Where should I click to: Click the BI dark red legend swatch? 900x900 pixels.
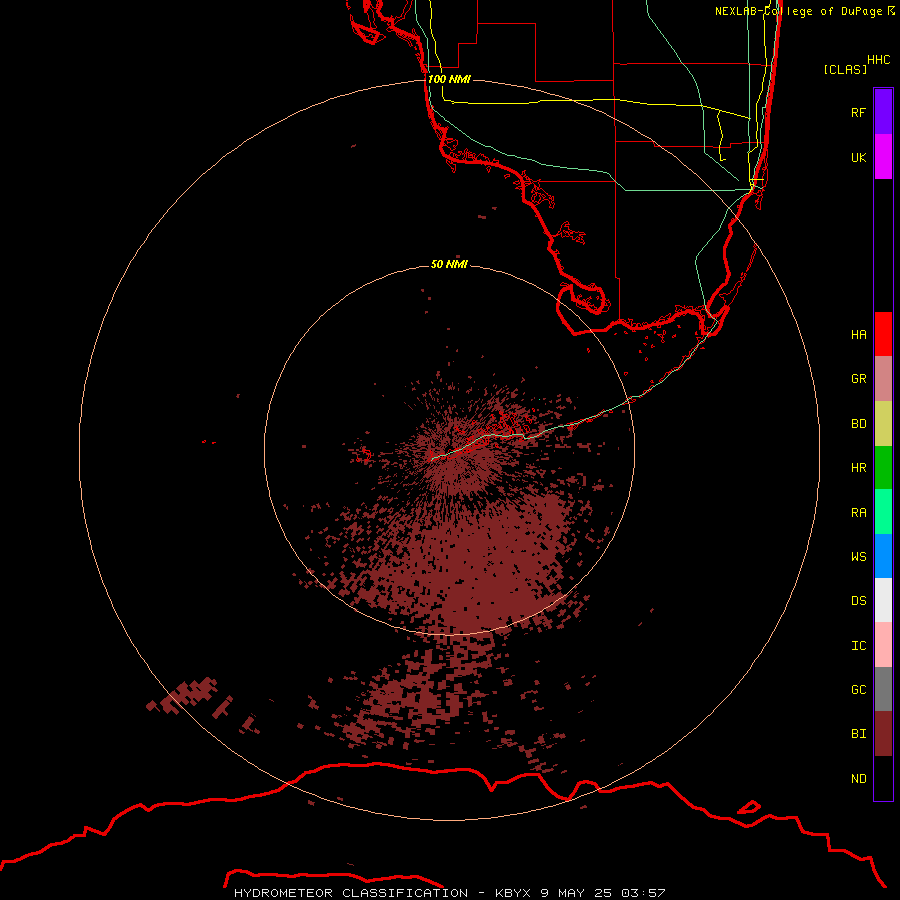[x=883, y=734]
